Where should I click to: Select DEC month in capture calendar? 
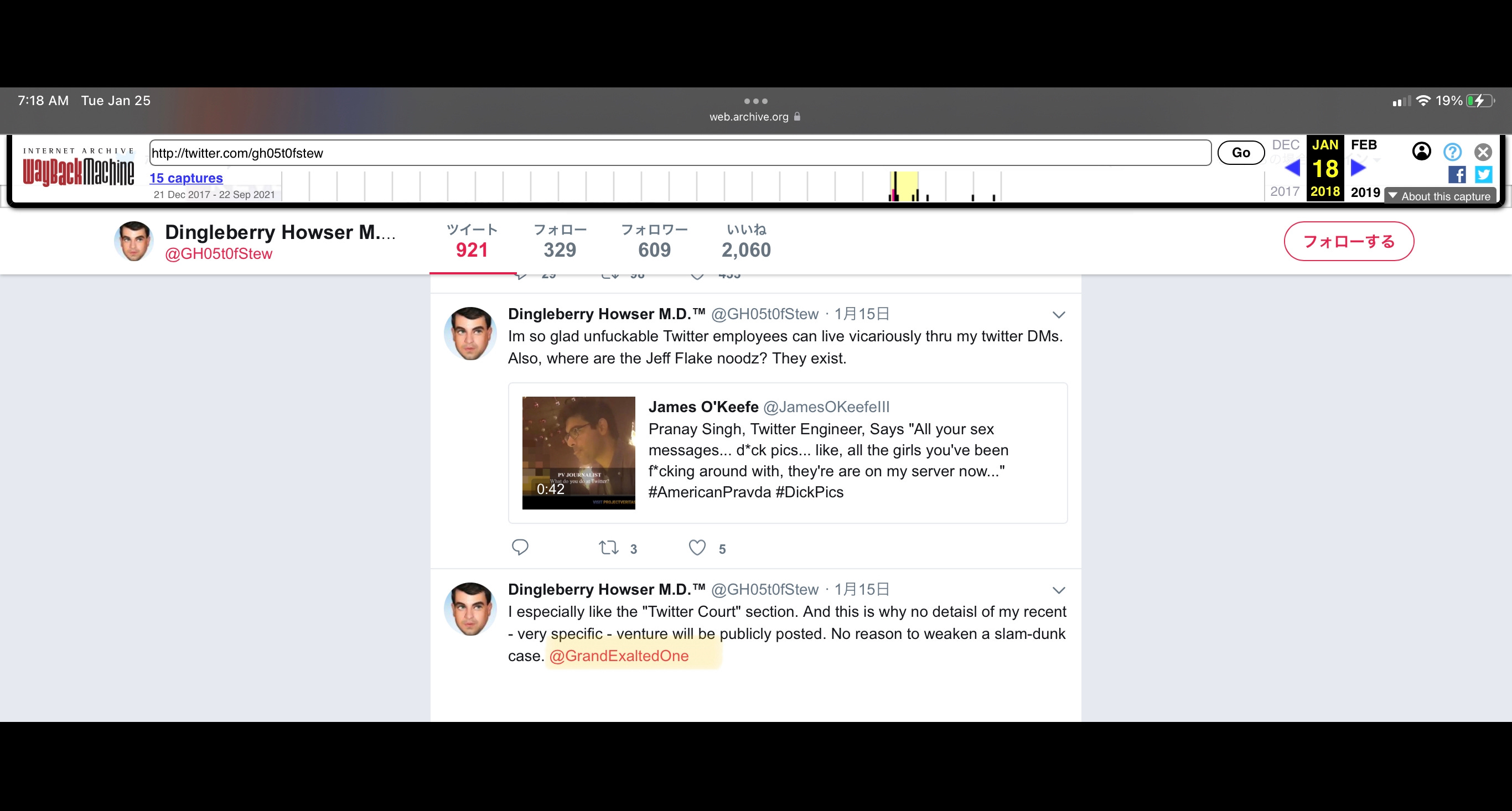point(1286,145)
